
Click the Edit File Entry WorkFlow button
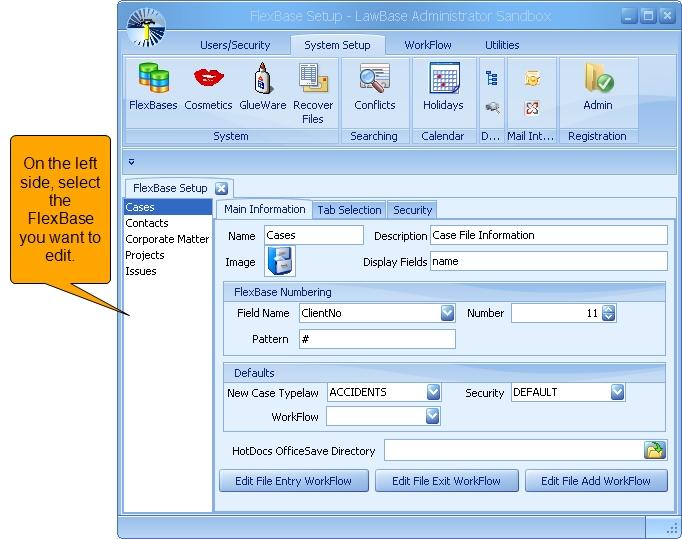click(x=294, y=481)
